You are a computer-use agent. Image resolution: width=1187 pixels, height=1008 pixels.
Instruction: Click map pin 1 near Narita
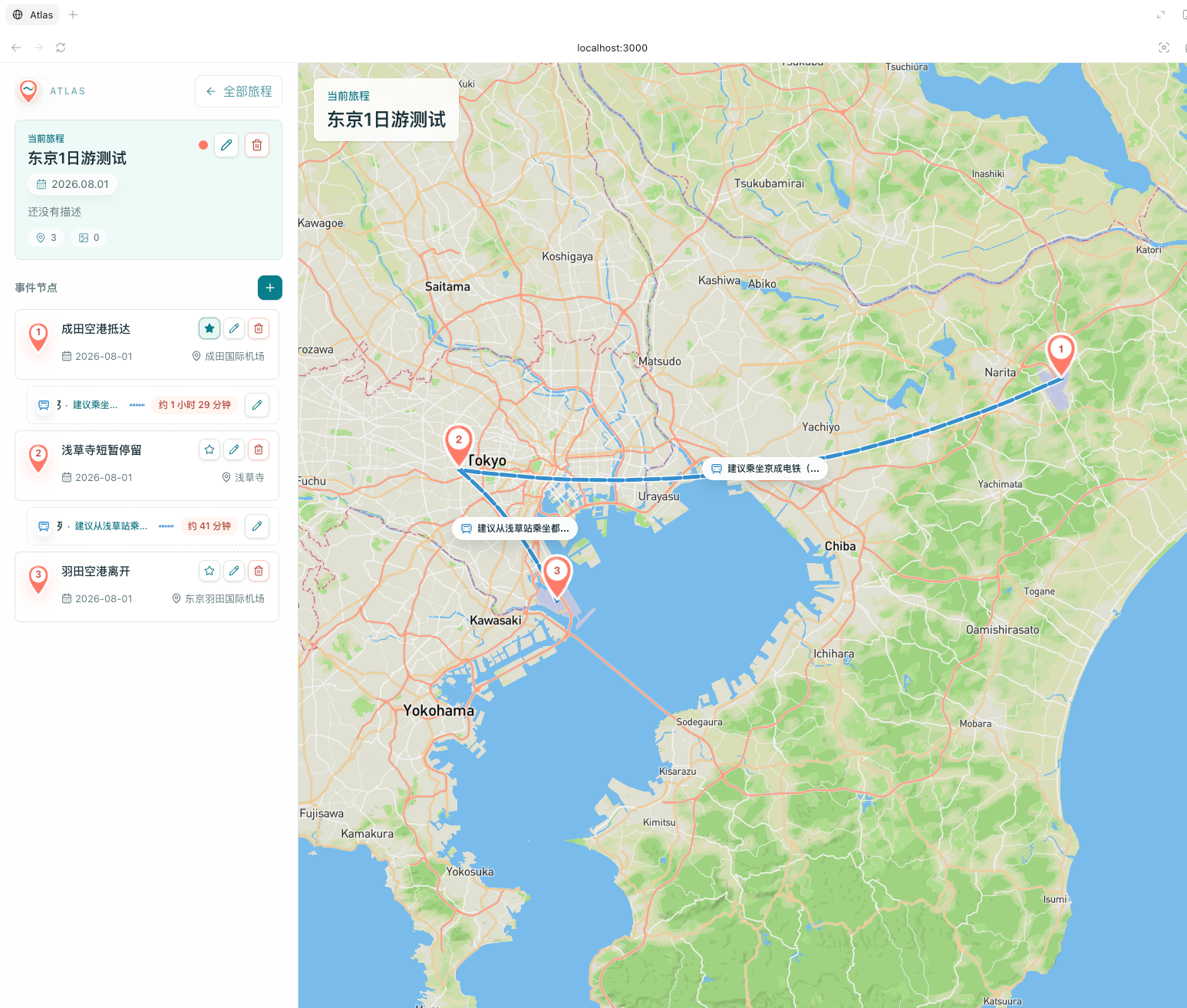(x=1061, y=354)
